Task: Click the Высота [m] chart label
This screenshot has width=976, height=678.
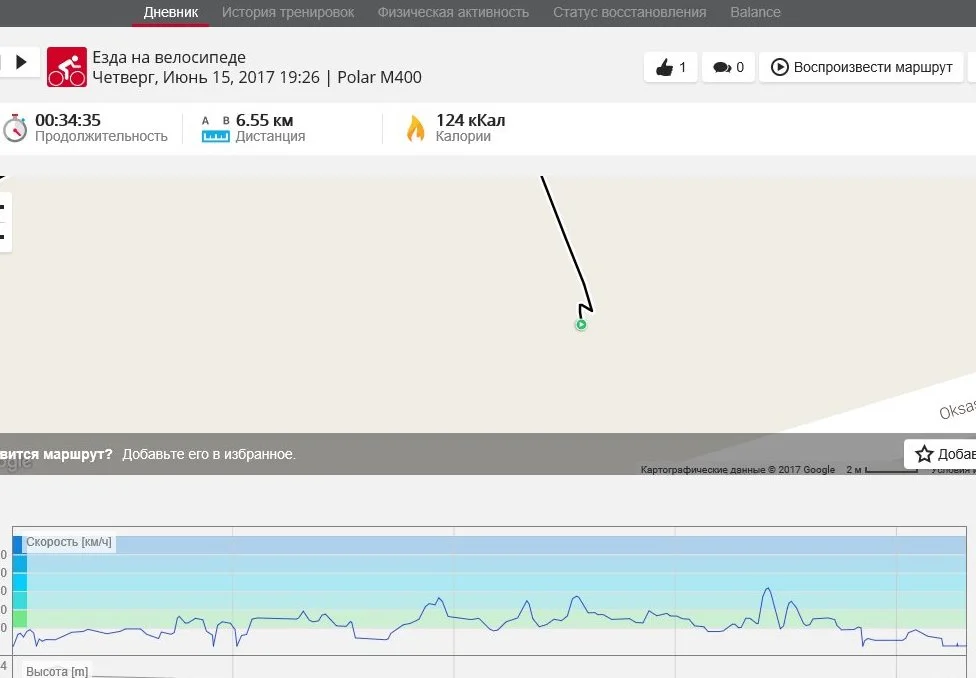Action: pyautogui.click(x=57, y=671)
